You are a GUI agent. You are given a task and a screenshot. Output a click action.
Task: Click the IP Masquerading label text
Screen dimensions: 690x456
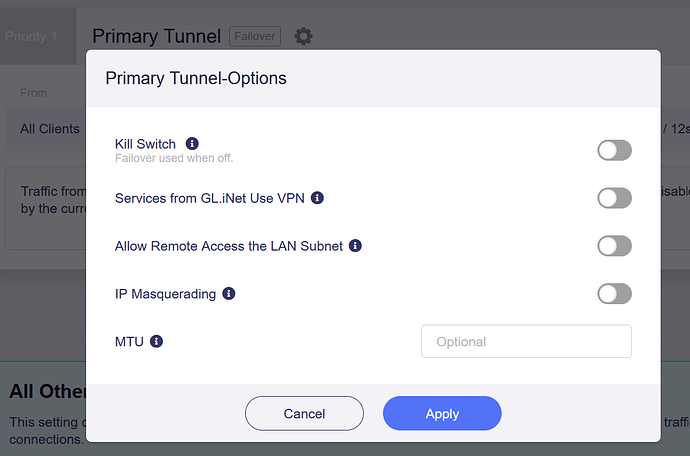pyautogui.click(x=164, y=294)
